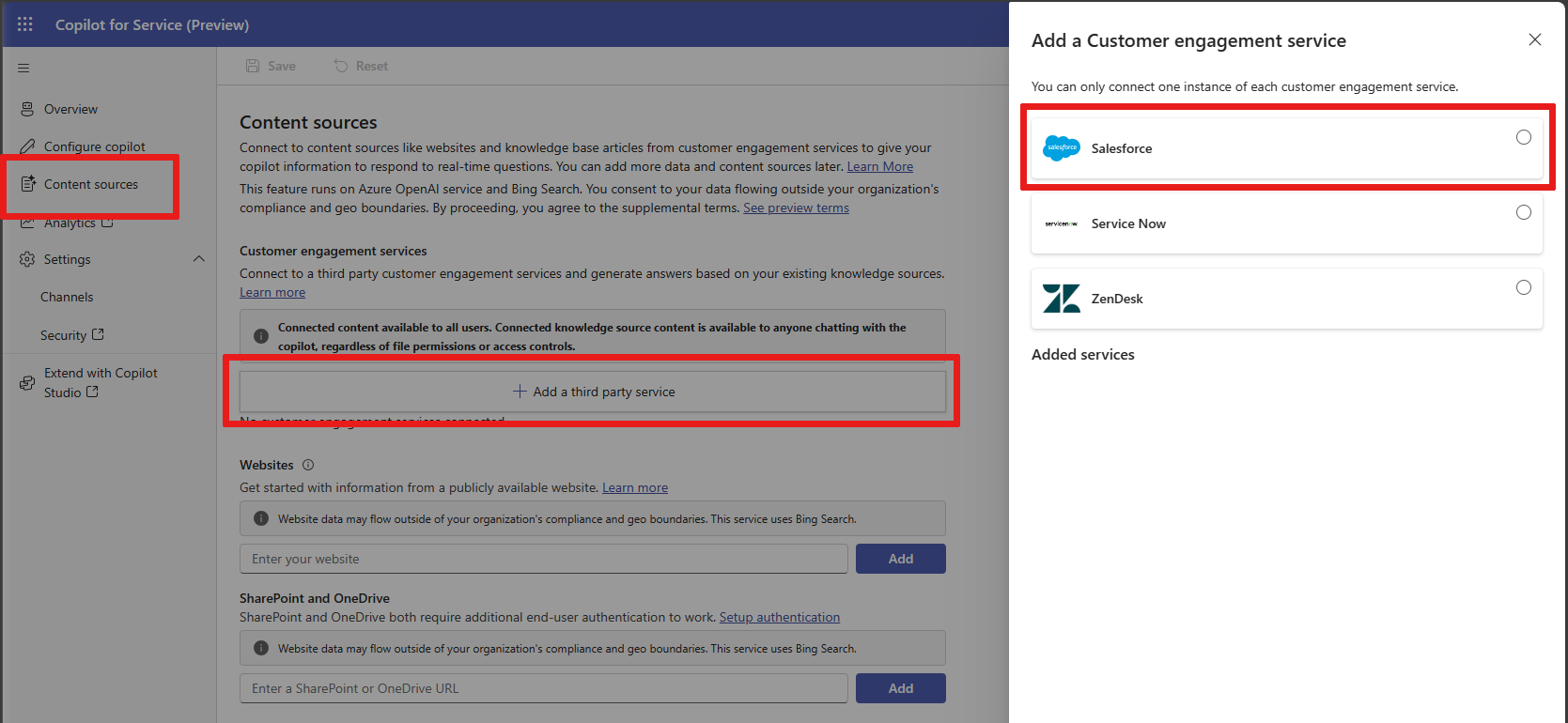Viewport: 1568px width, 723px height.
Task: Select the Service Now card text
Action: click(x=1128, y=223)
